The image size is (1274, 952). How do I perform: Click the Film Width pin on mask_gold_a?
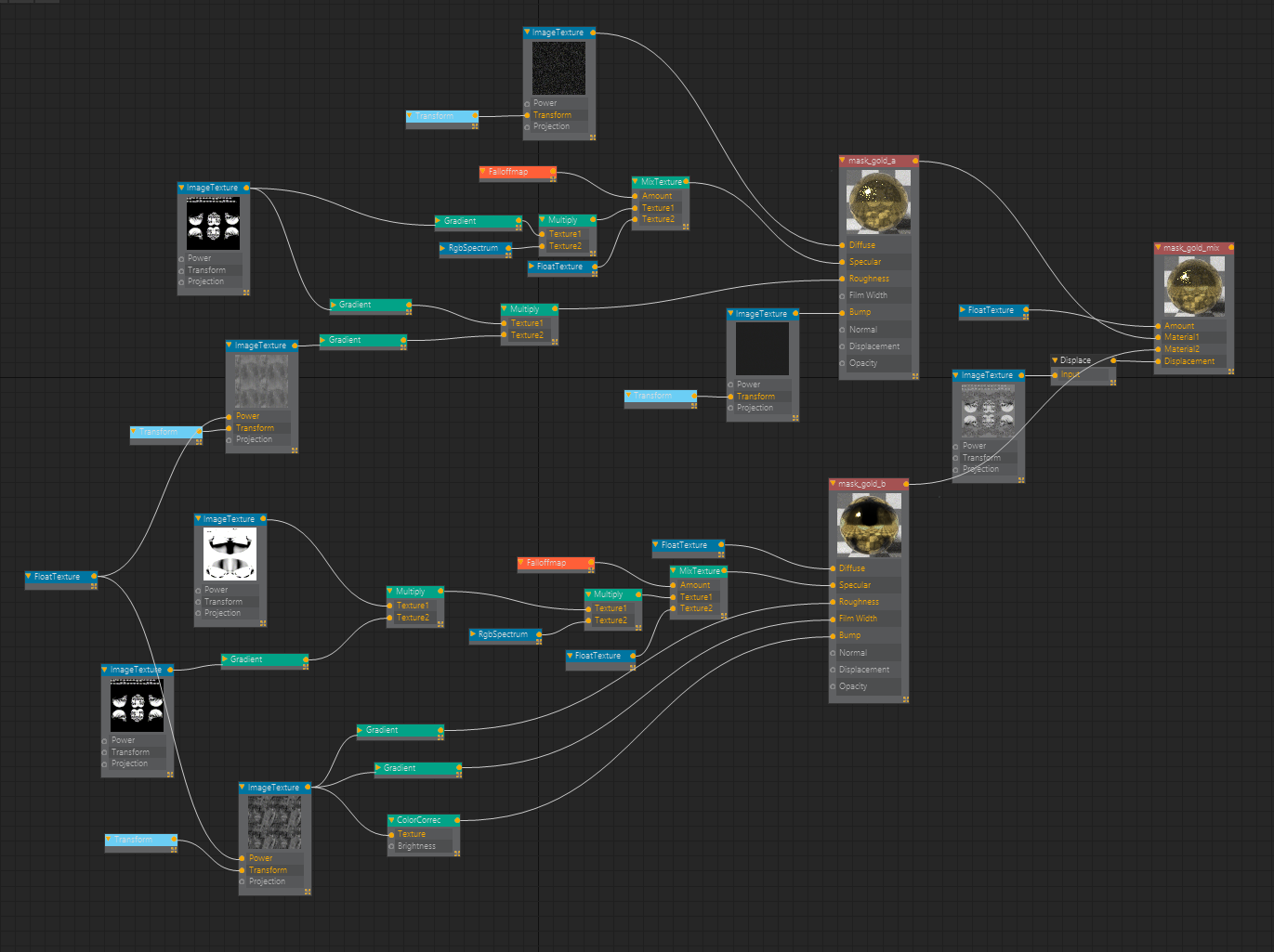tap(843, 295)
